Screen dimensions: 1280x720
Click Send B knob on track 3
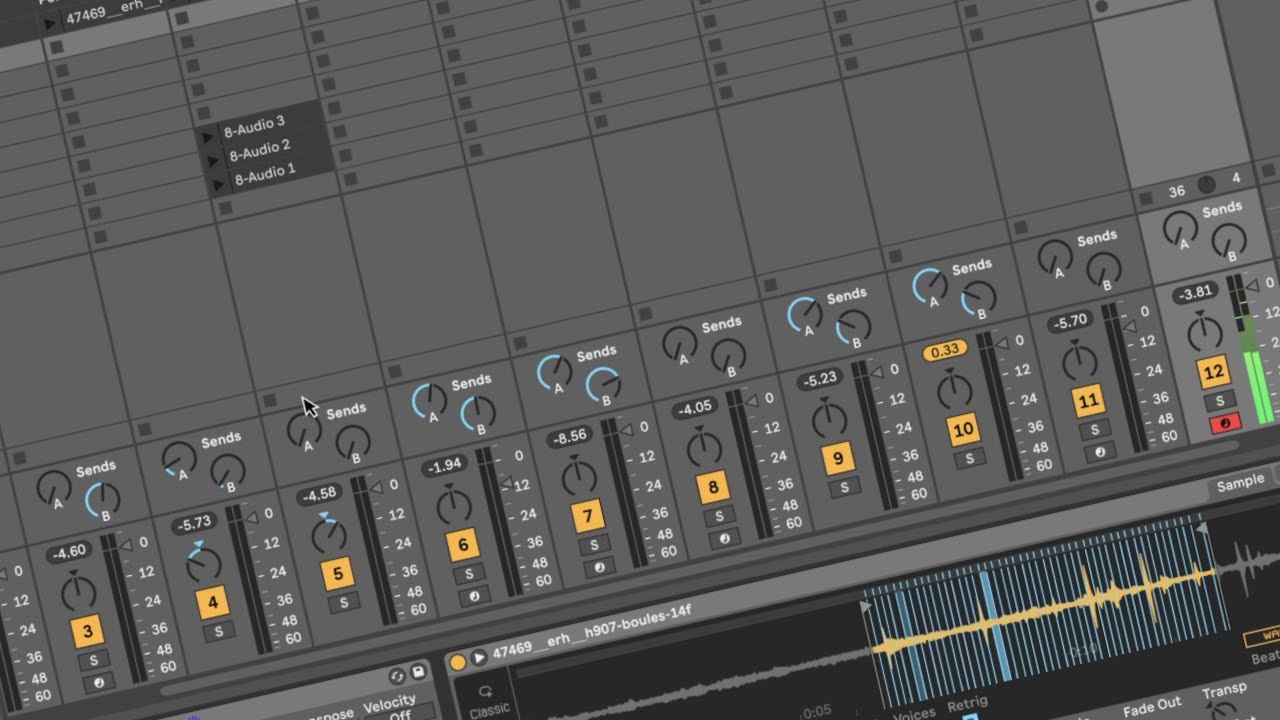click(x=102, y=499)
